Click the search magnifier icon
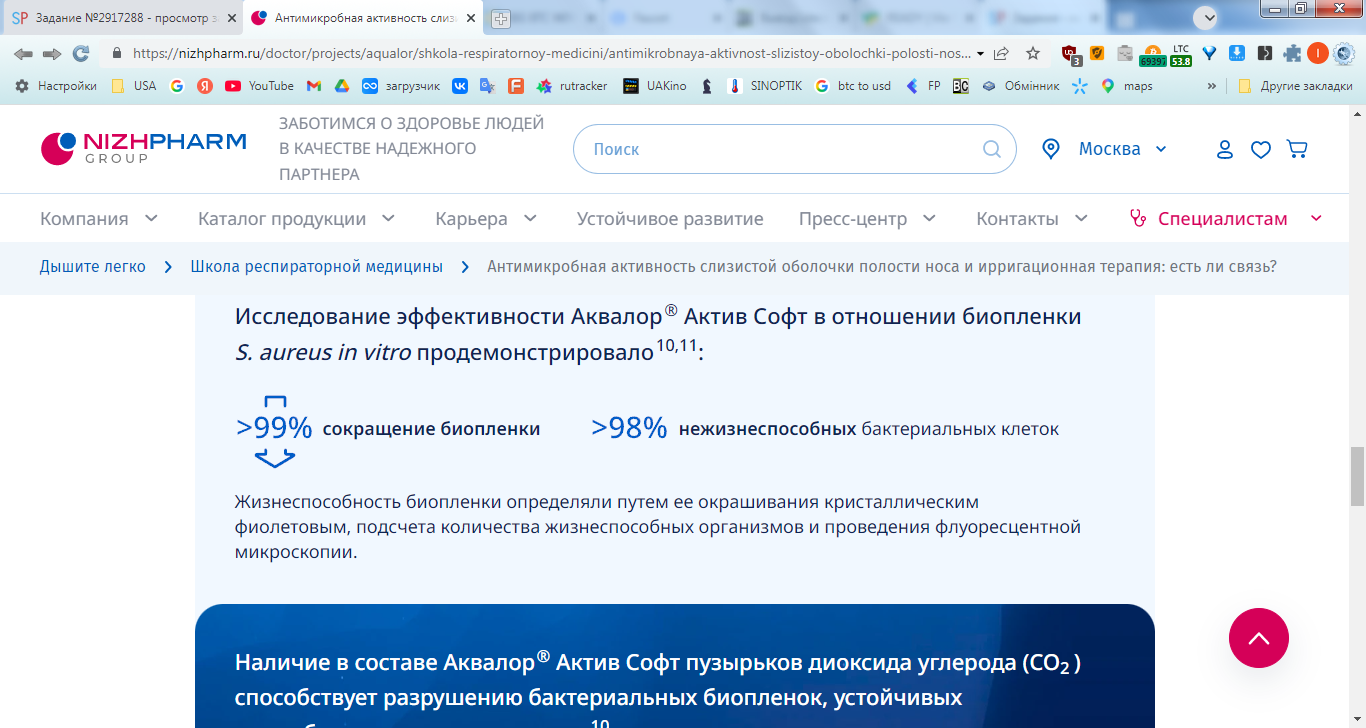This screenshot has height=728, width=1366. pos(992,149)
